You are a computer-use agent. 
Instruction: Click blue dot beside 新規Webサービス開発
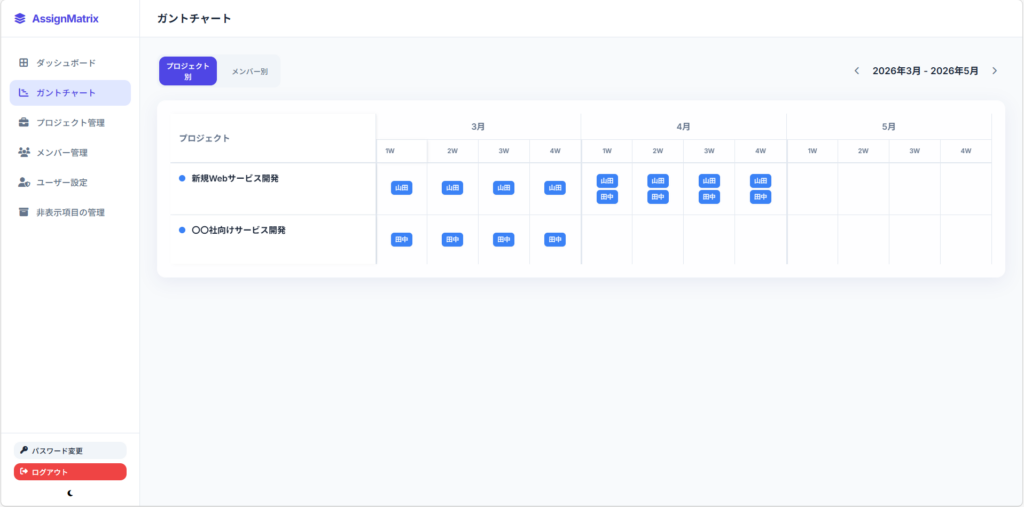[x=182, y=178]
